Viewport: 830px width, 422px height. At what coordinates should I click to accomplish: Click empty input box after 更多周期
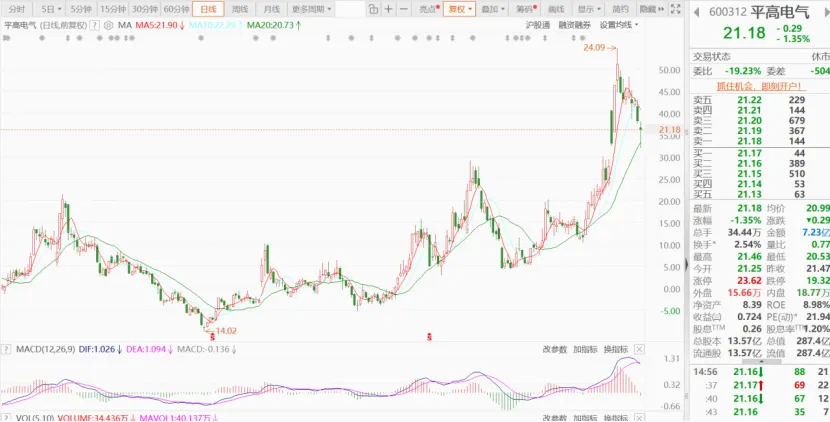pos(350,9)
